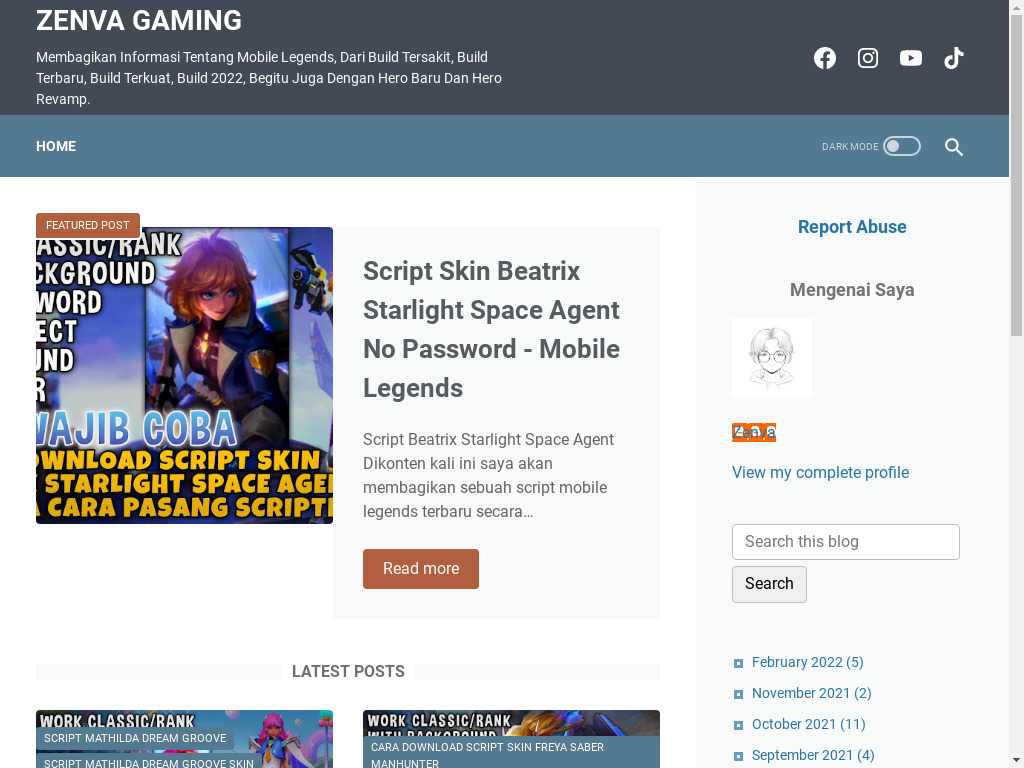This screenshot has width=1024, height=768.
Task: Open the Report Abuse link
Action: tap(852, 227)
